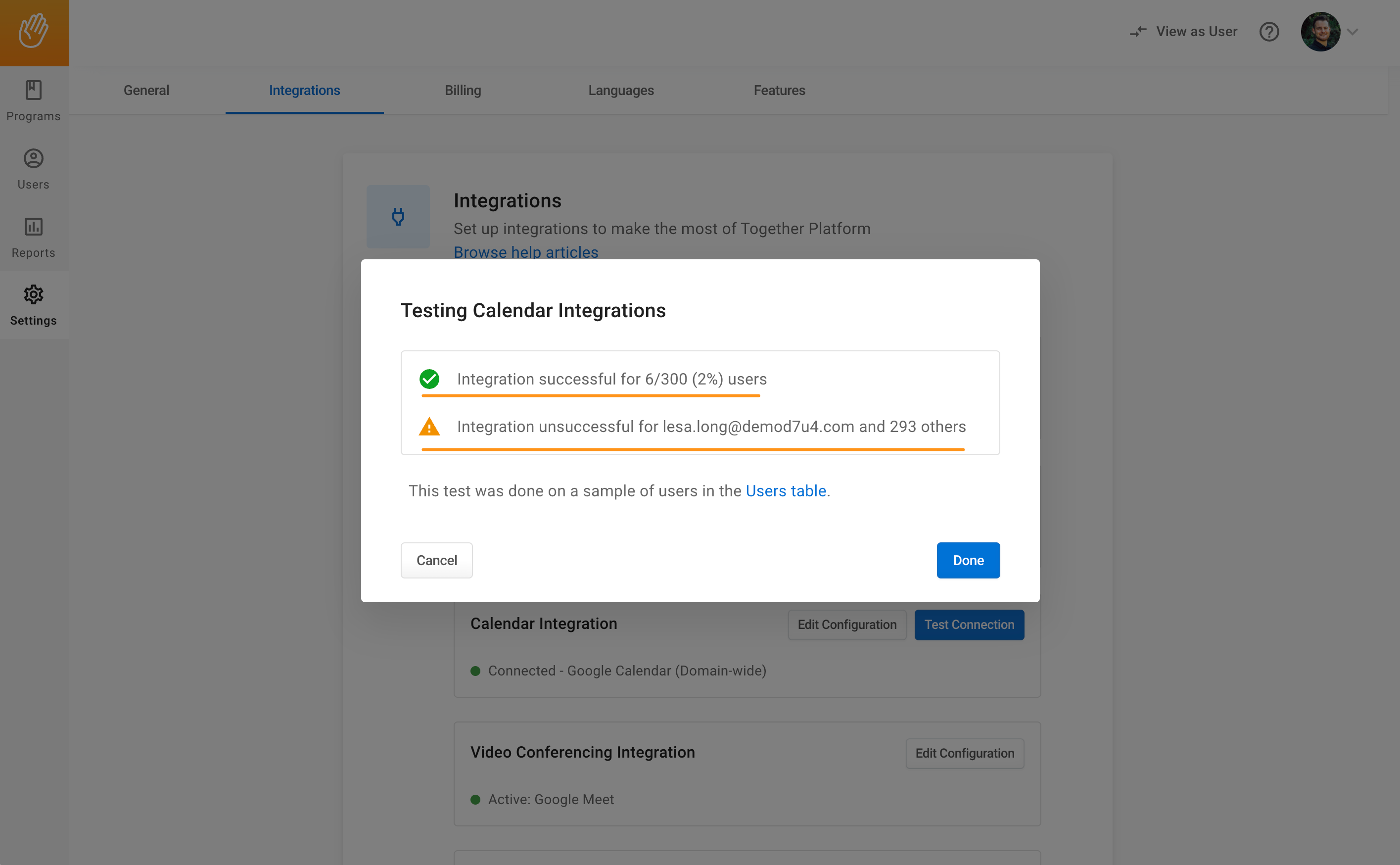1400x865 pixels.
Task: Switch to the Billing tab
Action: (463, 90)
